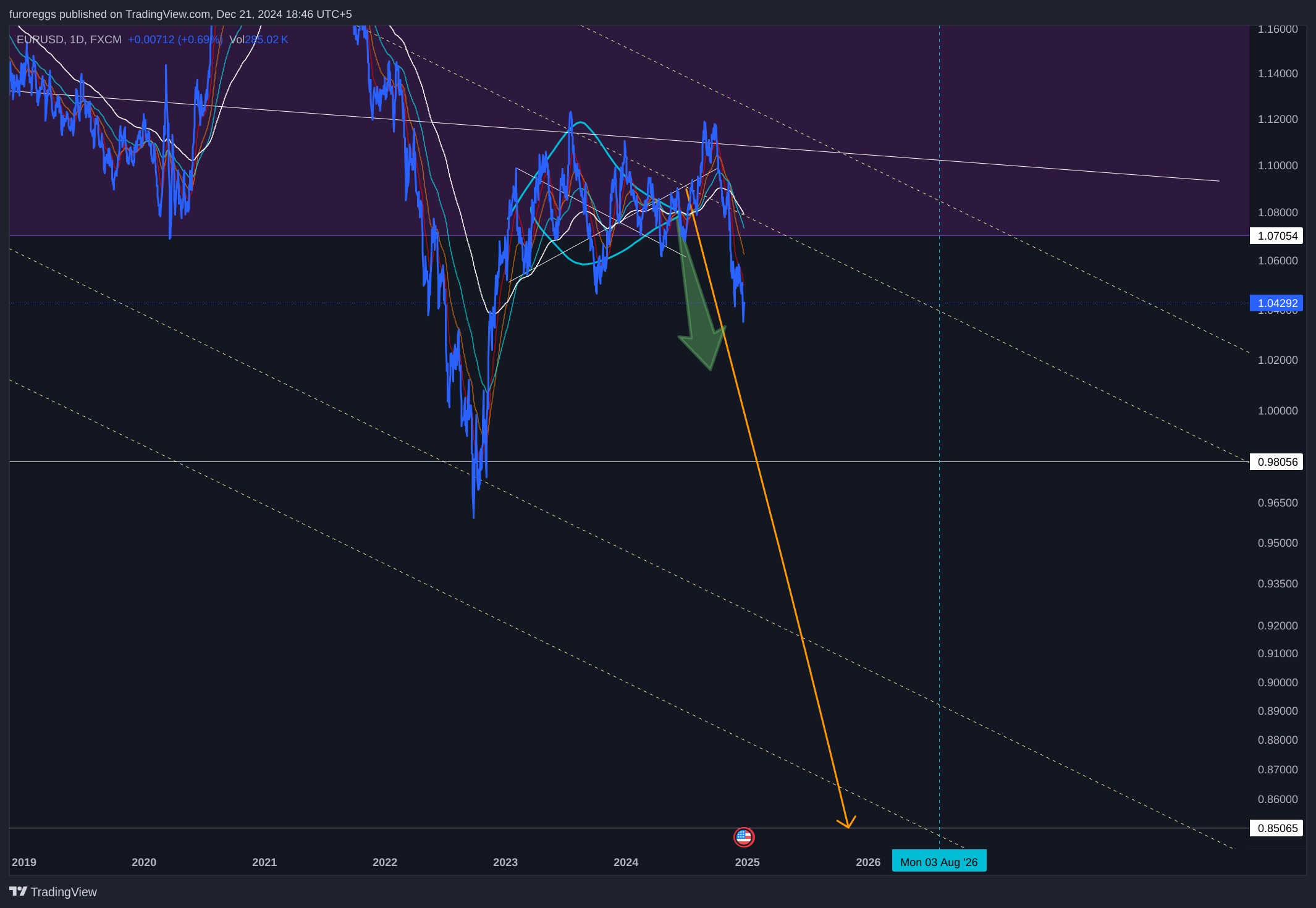1316x908 pixels.
Task: Click the US economic event flag icon
Action: coord(744,837)
